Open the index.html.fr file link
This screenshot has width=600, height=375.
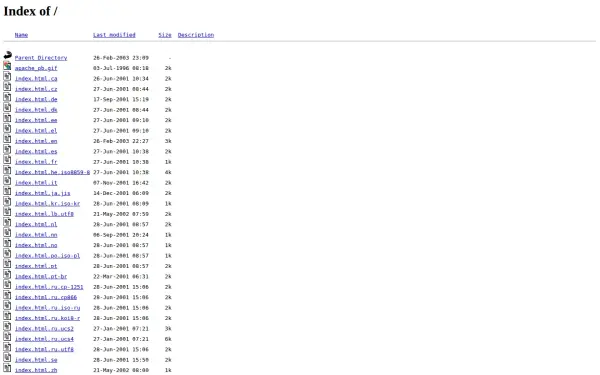tap(36, 162)
